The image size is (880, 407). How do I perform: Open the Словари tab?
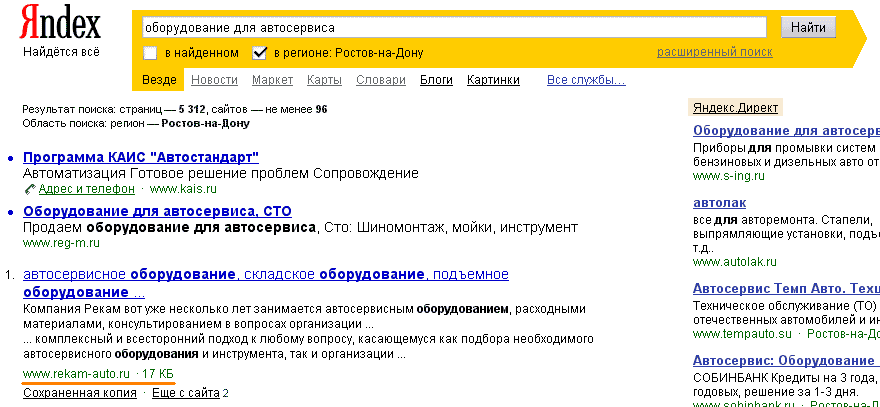(x=381, y=80)
